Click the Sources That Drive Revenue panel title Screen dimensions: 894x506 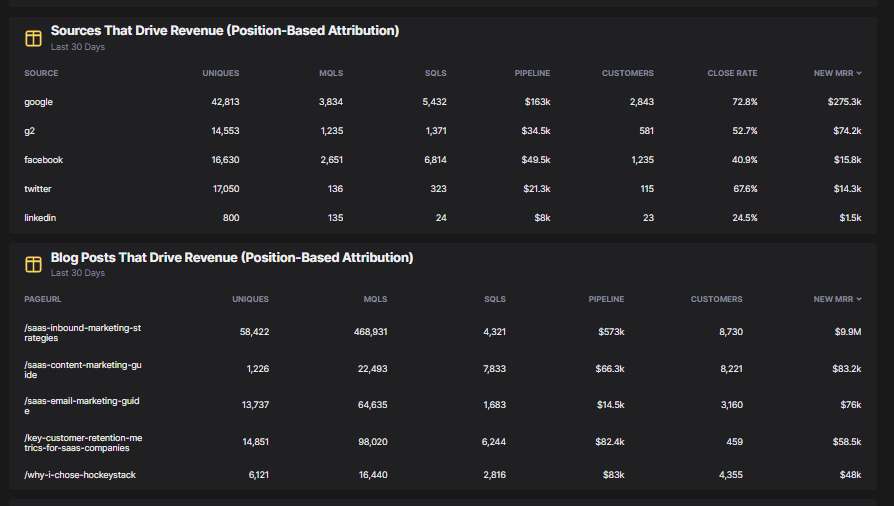tap(225, 31)
